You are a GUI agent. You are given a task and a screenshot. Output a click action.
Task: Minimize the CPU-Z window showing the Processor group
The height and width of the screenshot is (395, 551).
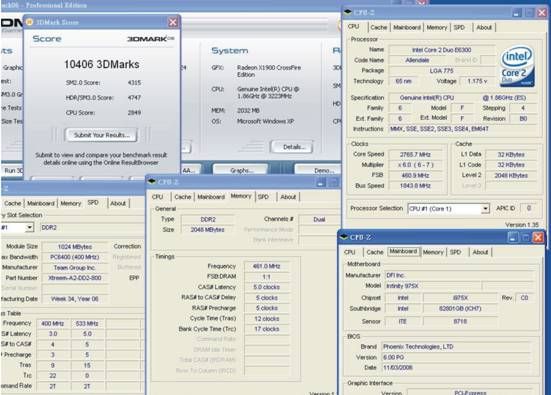click(516, 13)
